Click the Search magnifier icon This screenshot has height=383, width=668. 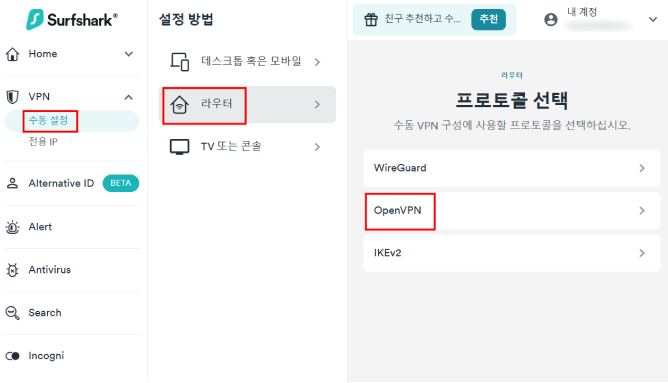click(x=12, y=313)
